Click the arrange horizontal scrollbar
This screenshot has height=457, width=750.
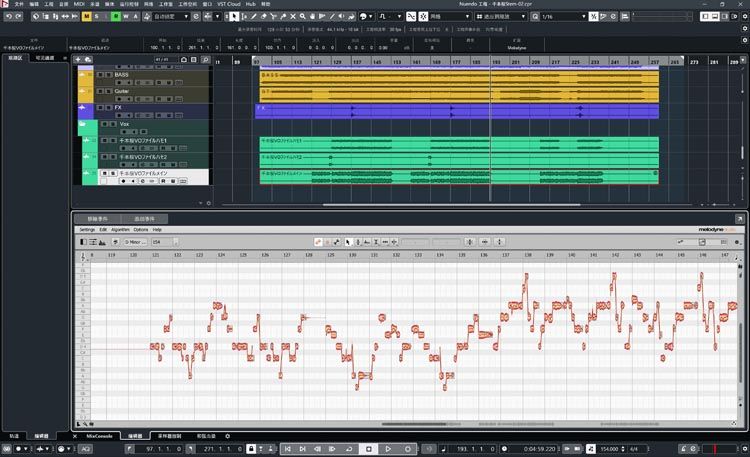(451, 205)
